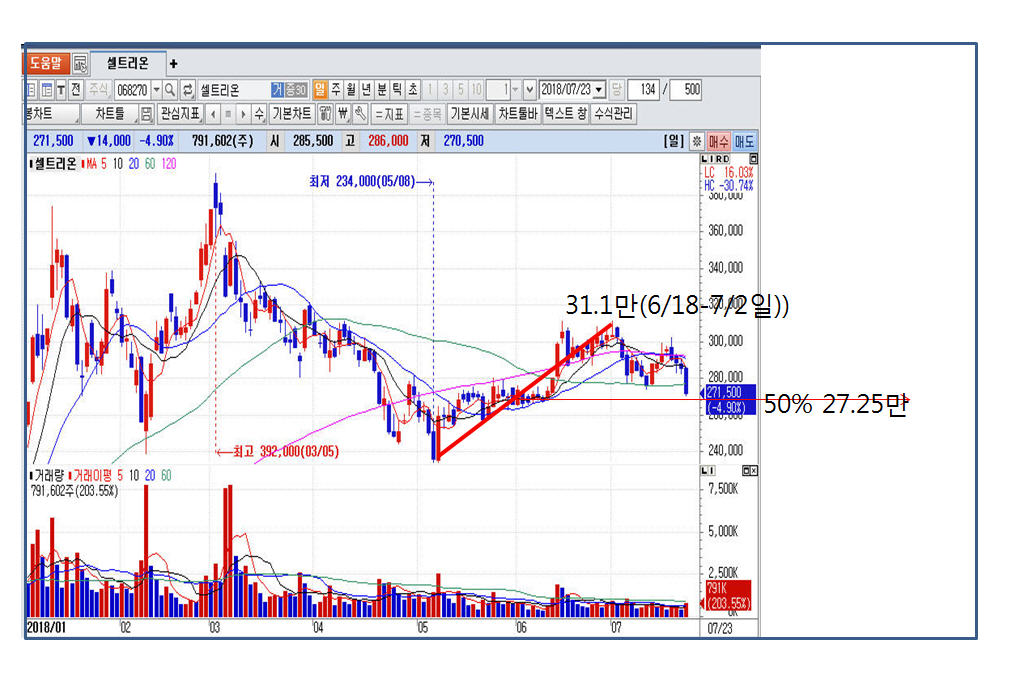This screenshot has width=1013, height=678.
Task: Click the red 매수 buy button
Action: pyautogui.click(x=719, y=141)
